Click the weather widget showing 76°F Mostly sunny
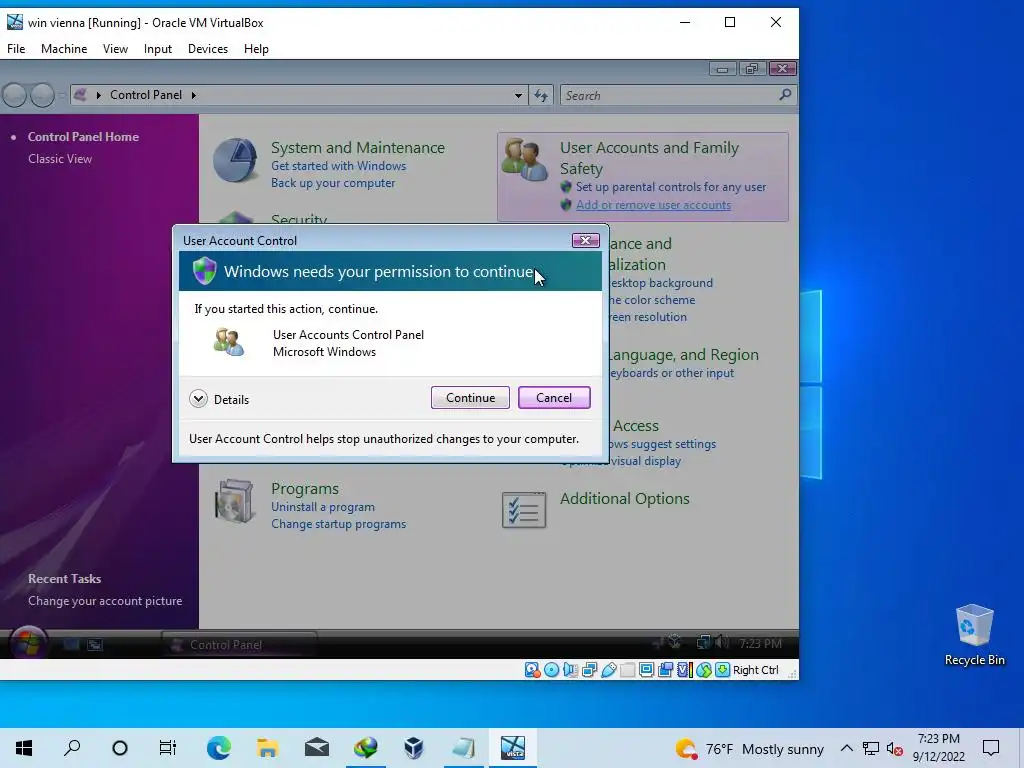 749,748
